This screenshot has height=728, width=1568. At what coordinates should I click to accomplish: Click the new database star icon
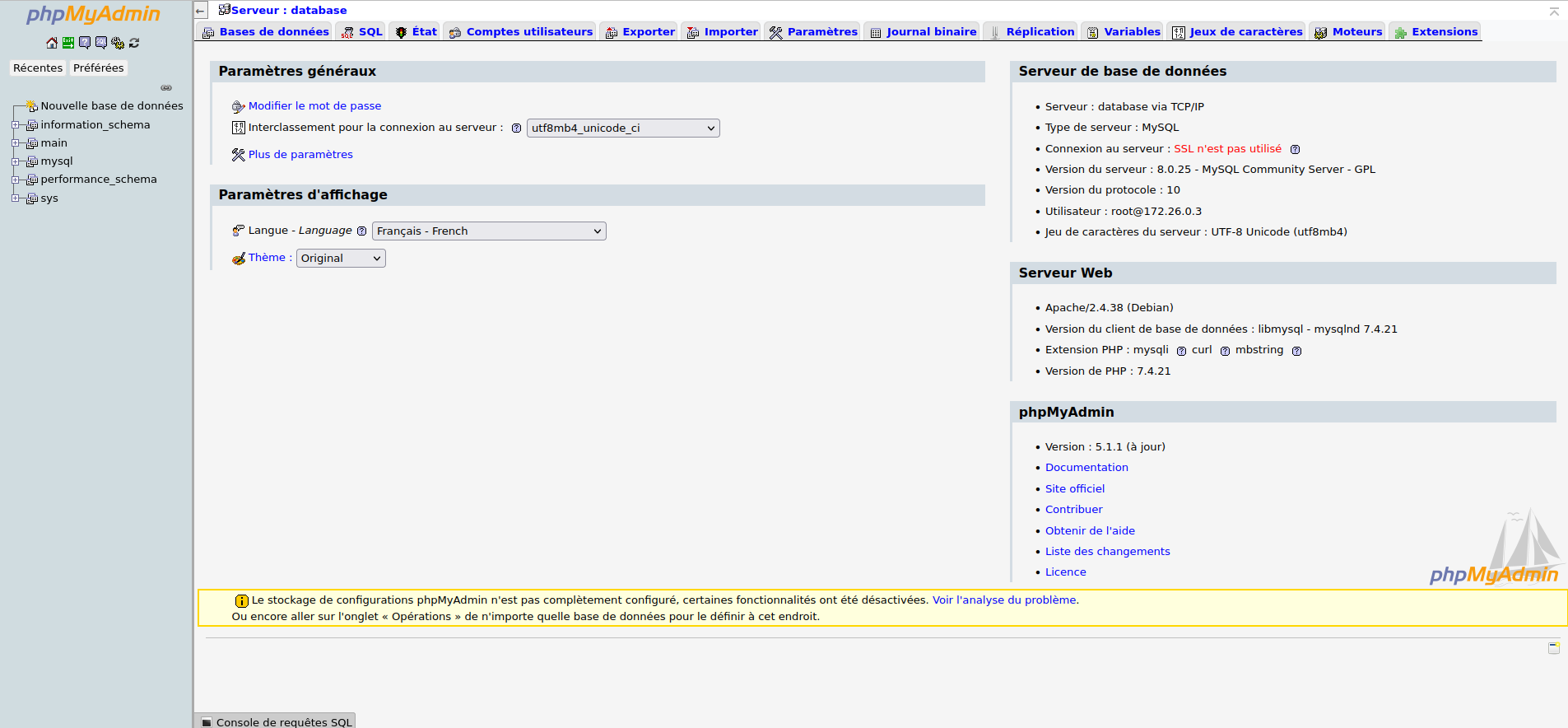(x=32, y=105)
